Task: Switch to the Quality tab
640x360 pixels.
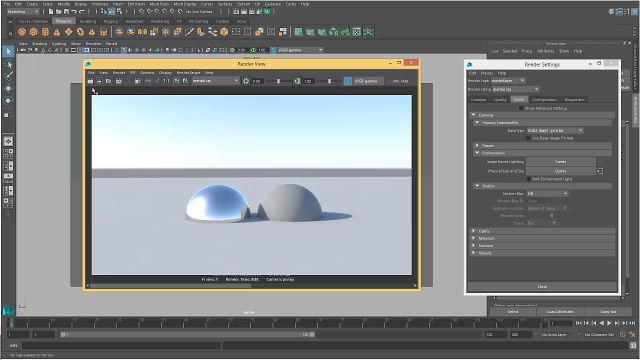Action: [x=500, y=100]
